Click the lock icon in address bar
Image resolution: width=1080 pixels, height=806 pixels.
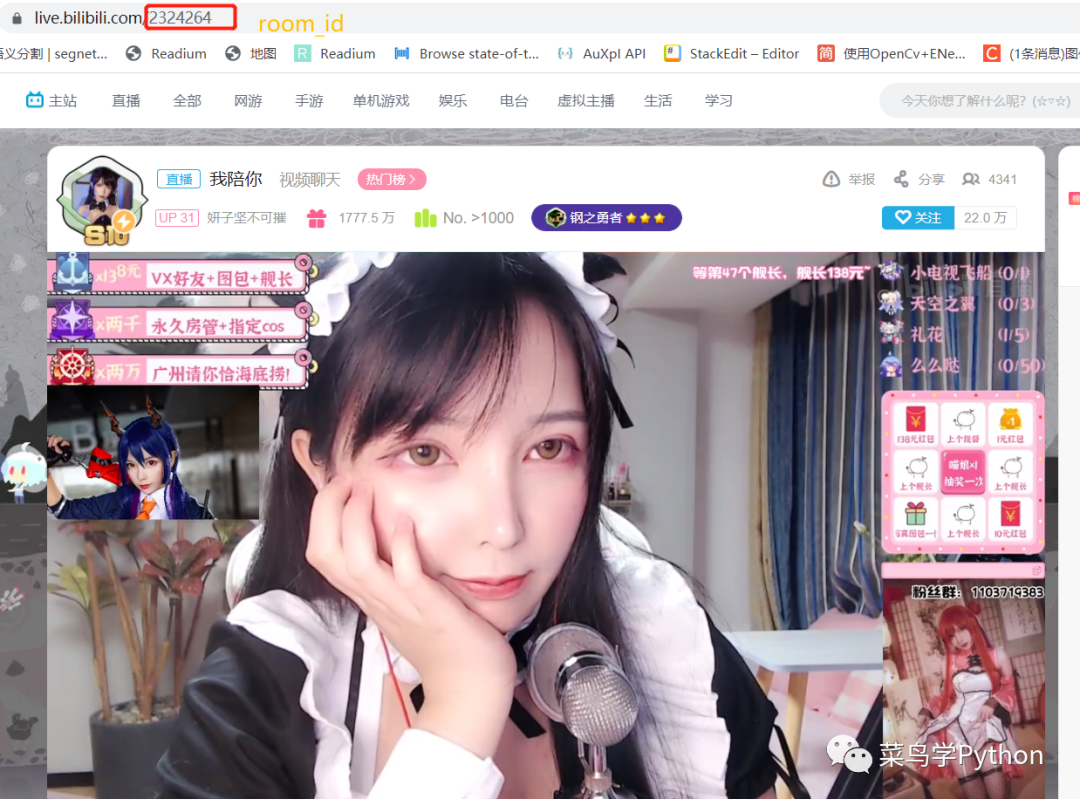pyautogui.click(x=17, y=18)
